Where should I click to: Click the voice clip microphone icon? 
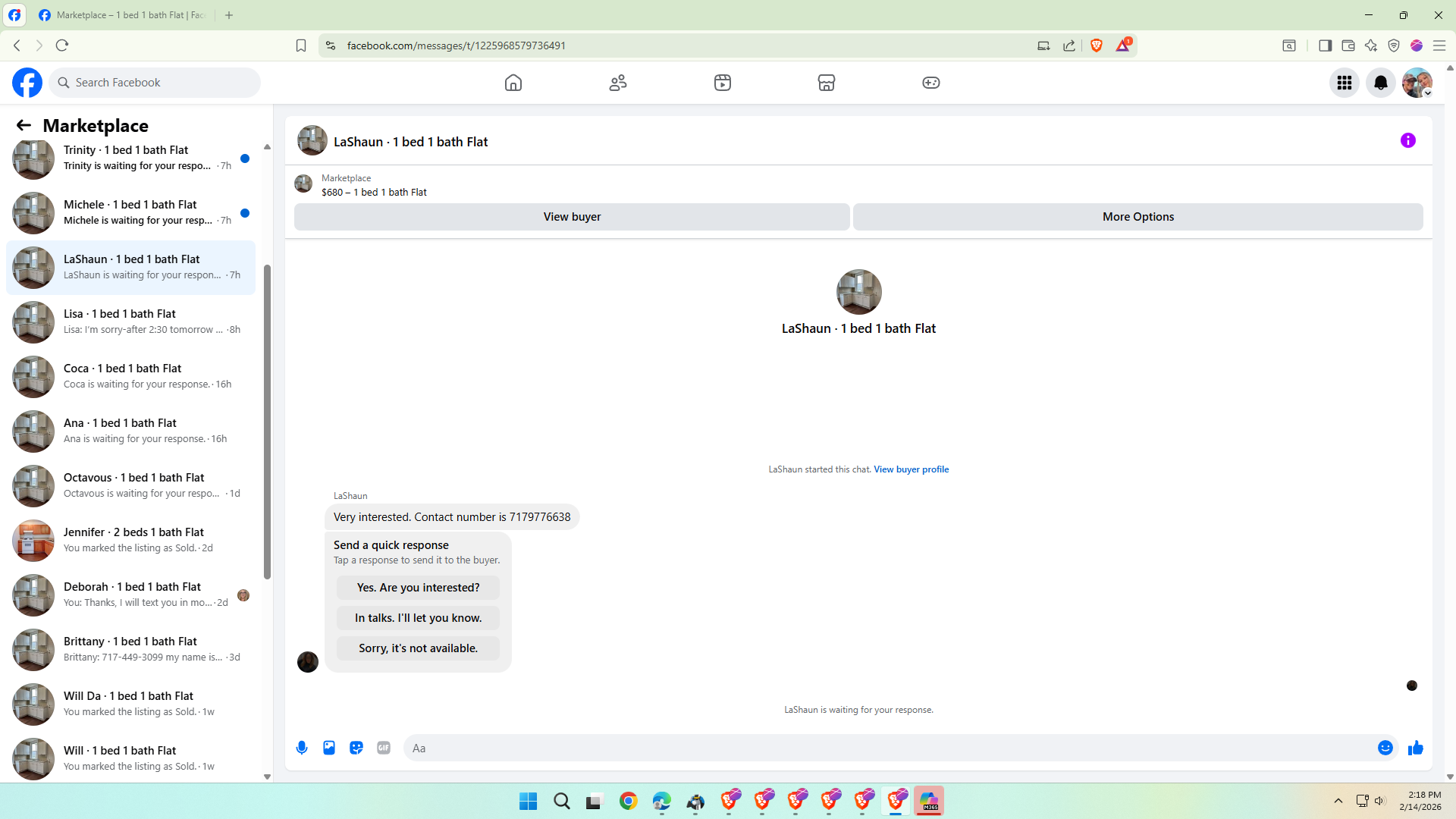pos(302,748)
